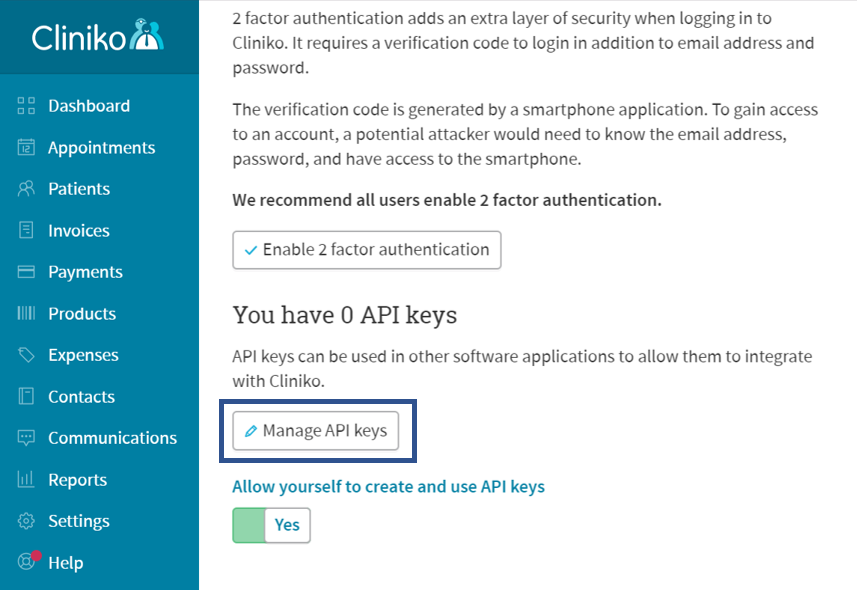Image resolution: width=857 pixels, height=590 pixels.
Task: Select the Expenses tag icon
Action: (x=27, y=355)
